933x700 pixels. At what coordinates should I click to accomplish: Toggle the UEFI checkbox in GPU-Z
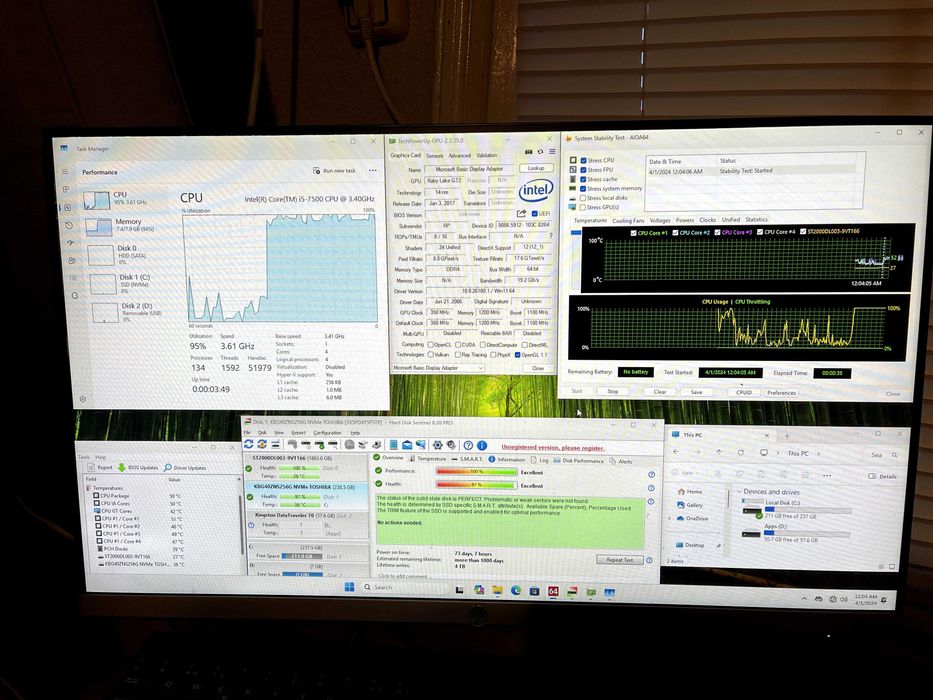[534, 213]
